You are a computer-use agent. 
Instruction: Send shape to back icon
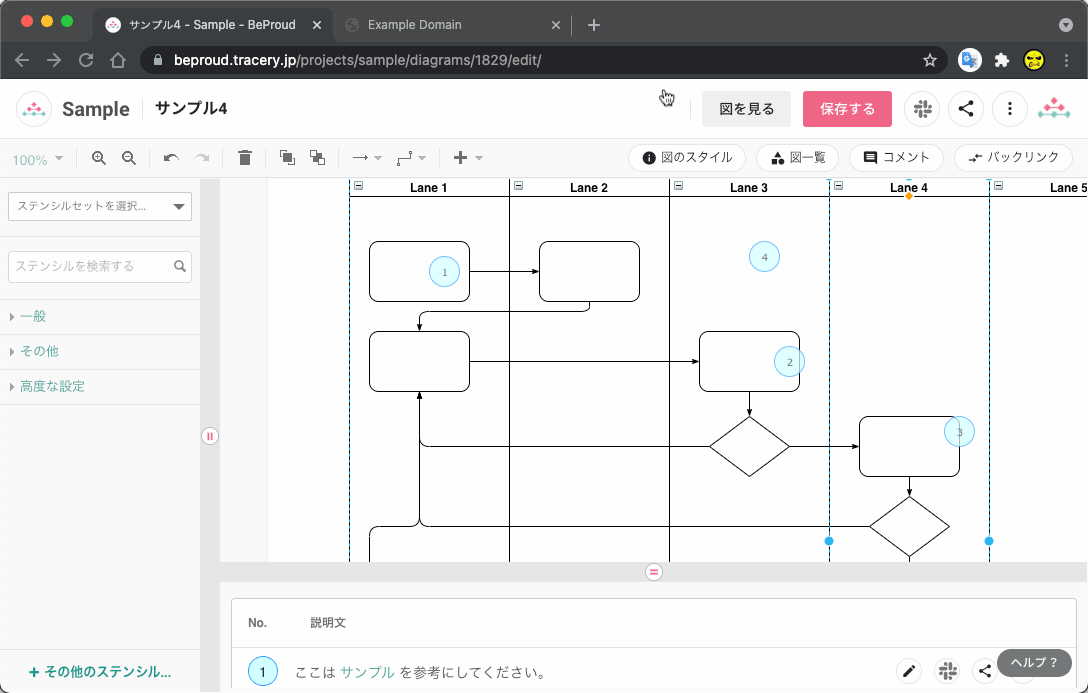[x=317, y=158]
